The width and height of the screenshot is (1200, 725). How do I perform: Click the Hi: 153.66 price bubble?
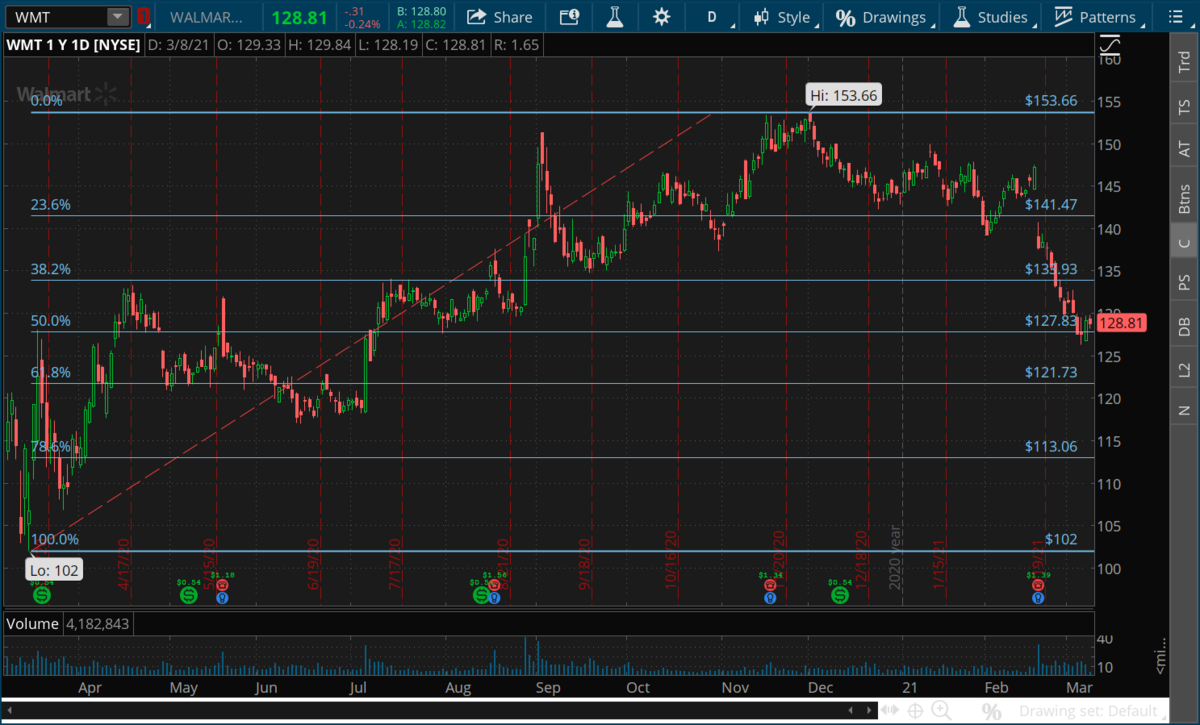pyautogui.click(x=844, y=95)
